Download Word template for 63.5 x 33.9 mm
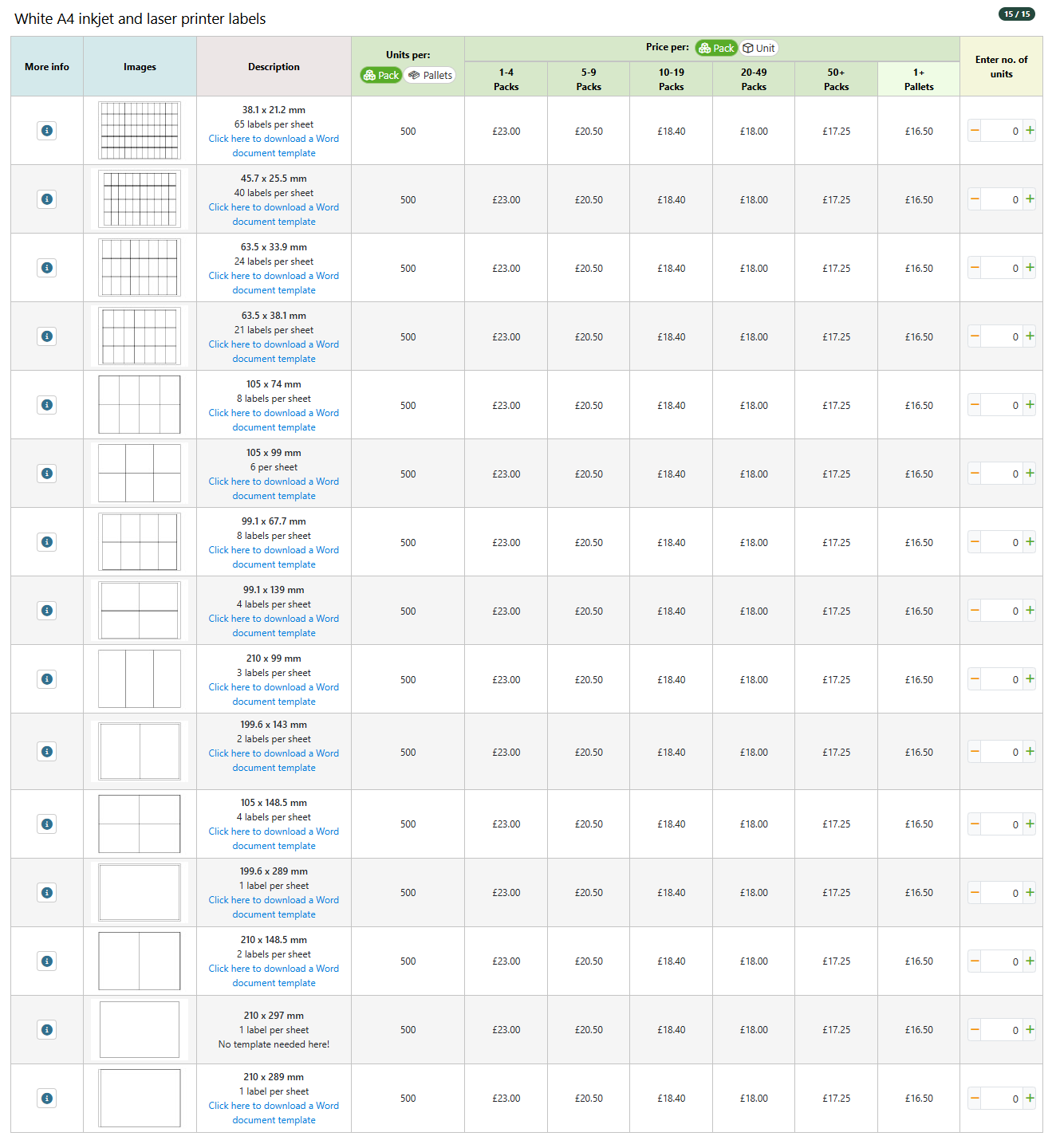This screenshot has height=1148, width=1056. click(274, 283)
